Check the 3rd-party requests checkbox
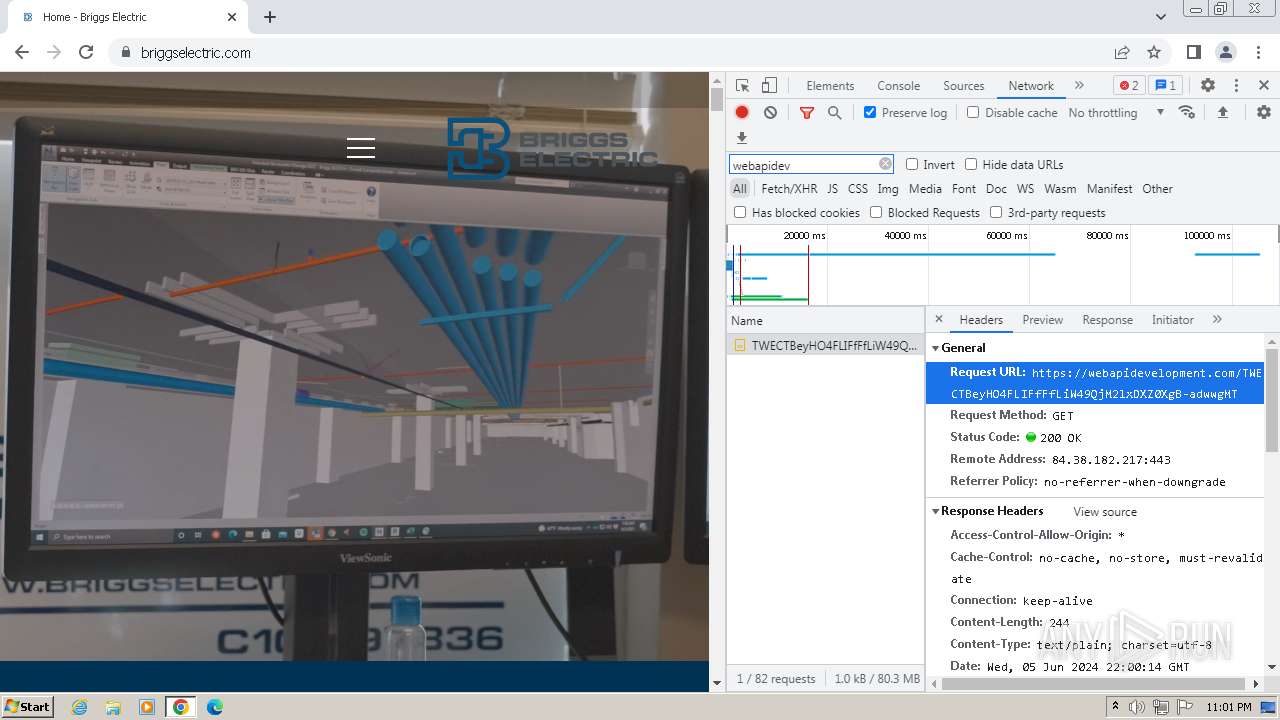The height and width of the screenshot is (720, 1280). 996,212
